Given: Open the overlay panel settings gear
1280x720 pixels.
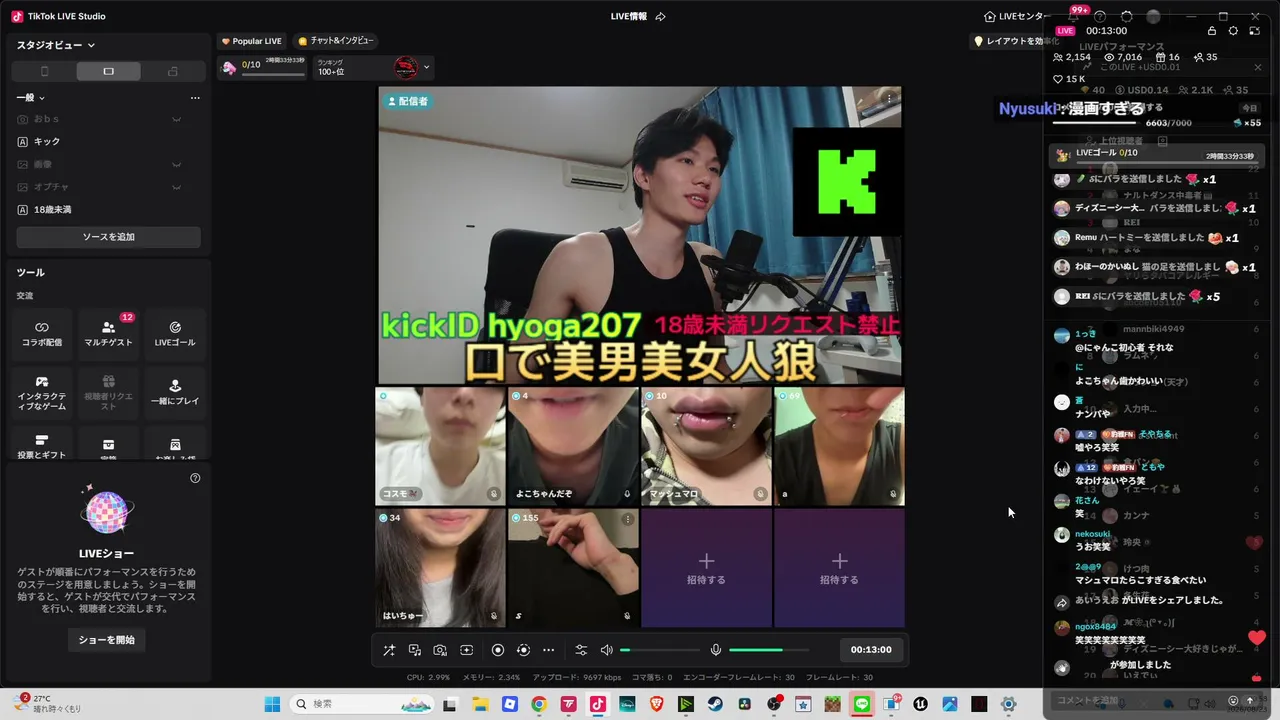Looking at the screenshot, I should pyautogui.click(x=1233, y=31).
